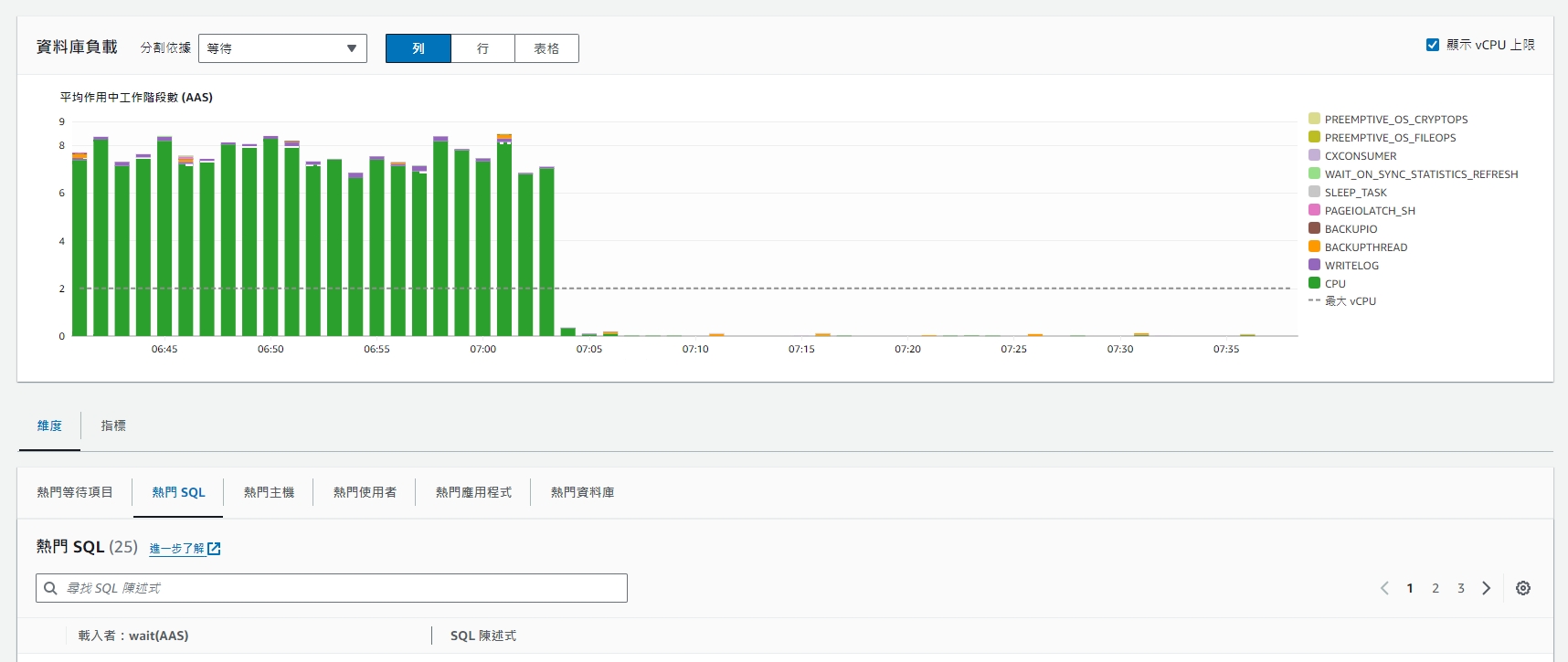Click the 06:45 time axis label
1568x662 pixels.
point(164,349)
